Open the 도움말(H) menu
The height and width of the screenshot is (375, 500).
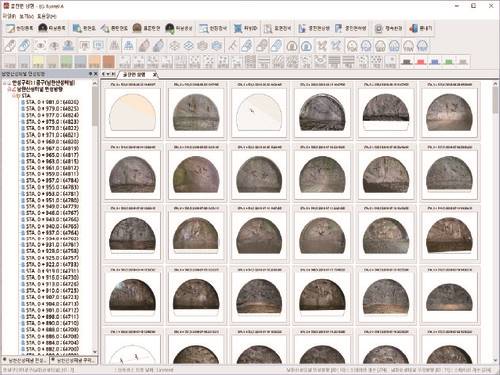[x=47, y=16]
